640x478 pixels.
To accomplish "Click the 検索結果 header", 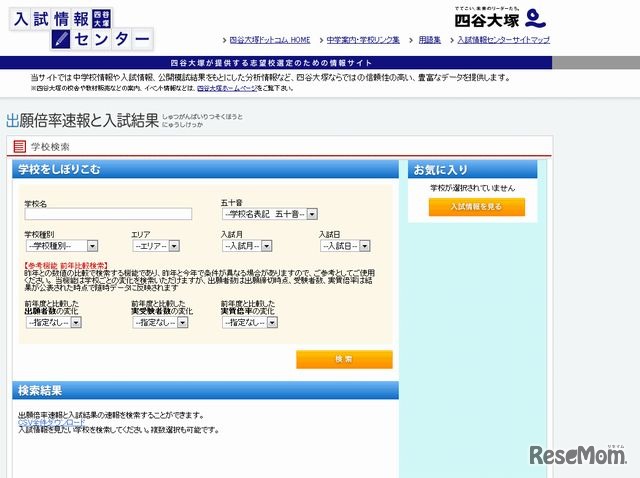I will tap(205, 390).
